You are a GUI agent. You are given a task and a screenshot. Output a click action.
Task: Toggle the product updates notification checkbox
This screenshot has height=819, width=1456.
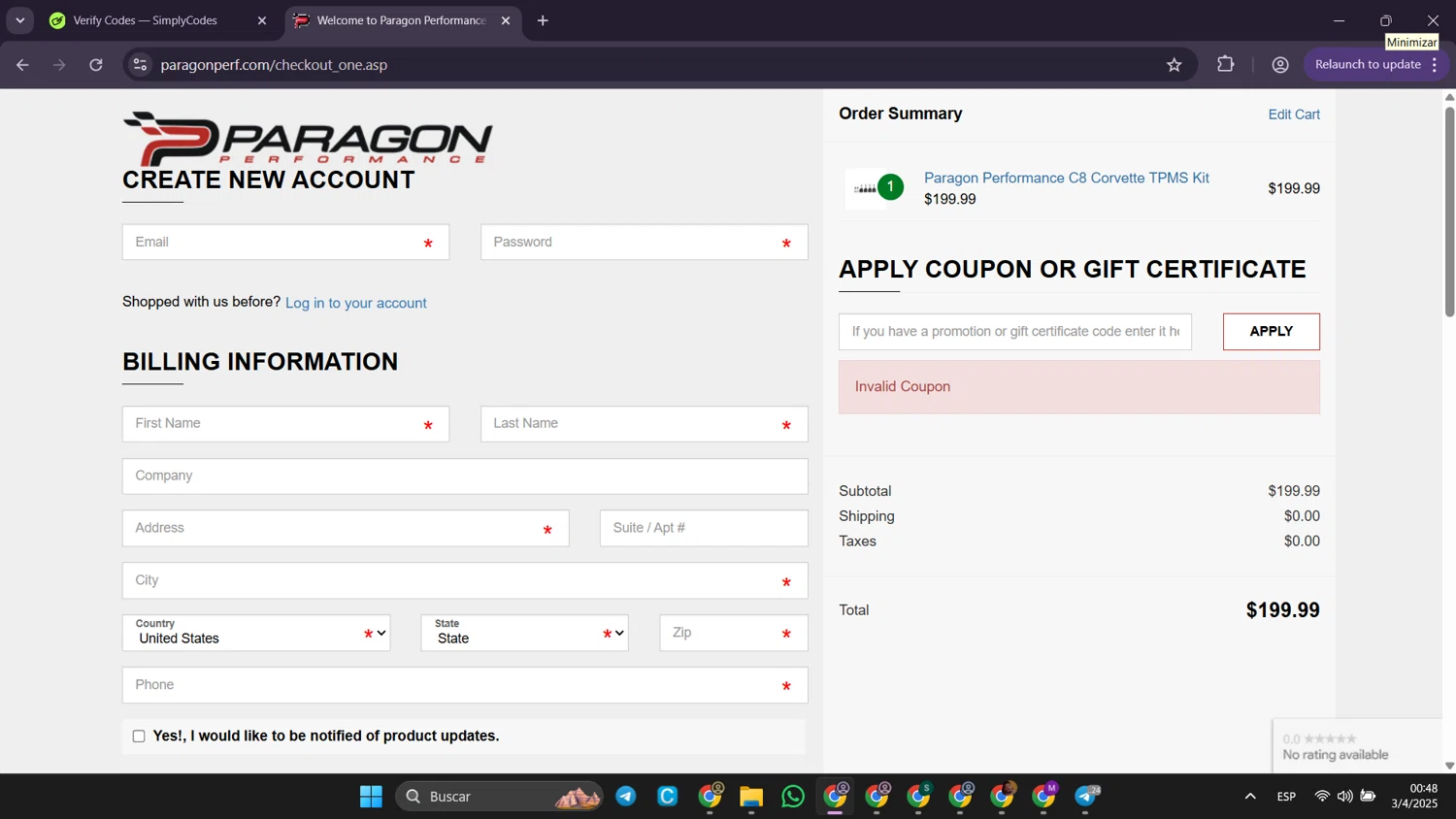tap(139, 737)
